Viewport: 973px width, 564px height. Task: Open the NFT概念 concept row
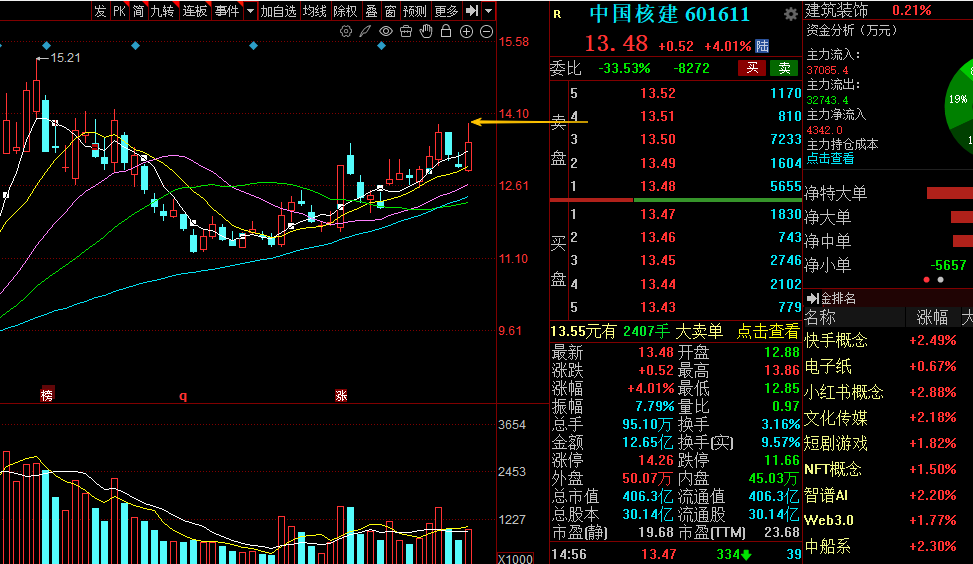[x=888, y=470]
